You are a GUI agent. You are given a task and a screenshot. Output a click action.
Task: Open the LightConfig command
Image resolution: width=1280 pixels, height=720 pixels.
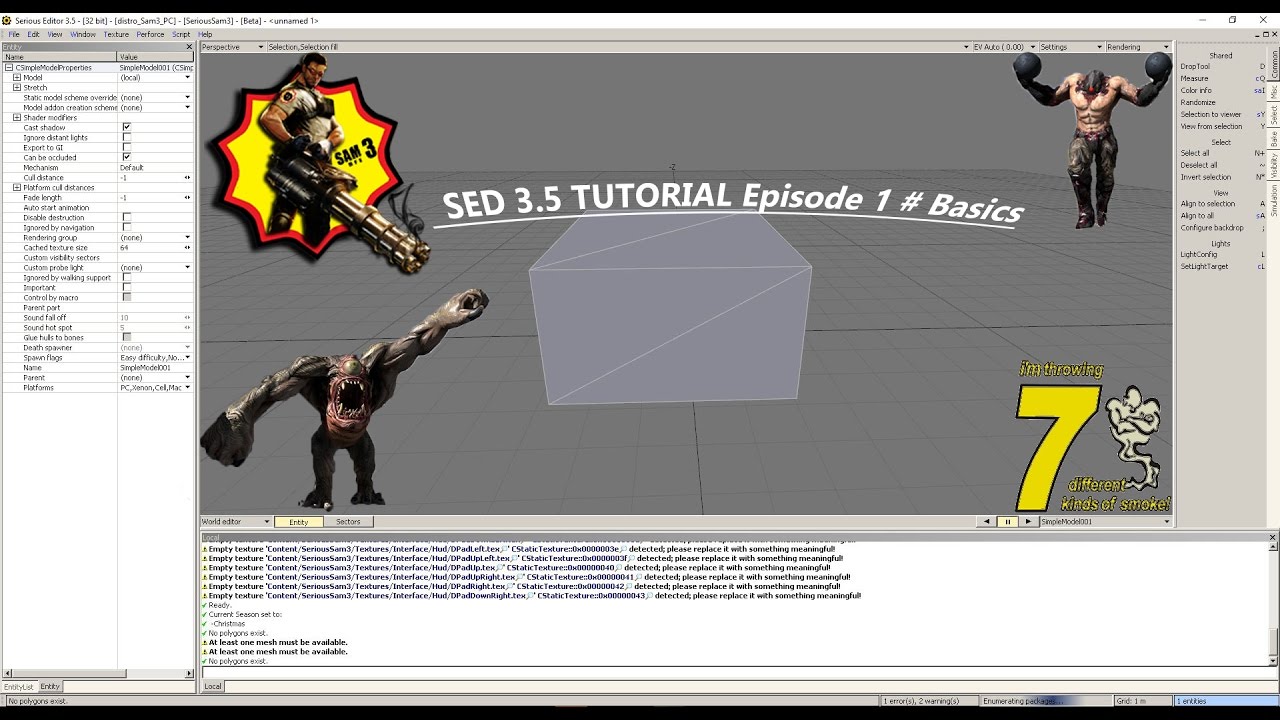(x=1199, y=254)
